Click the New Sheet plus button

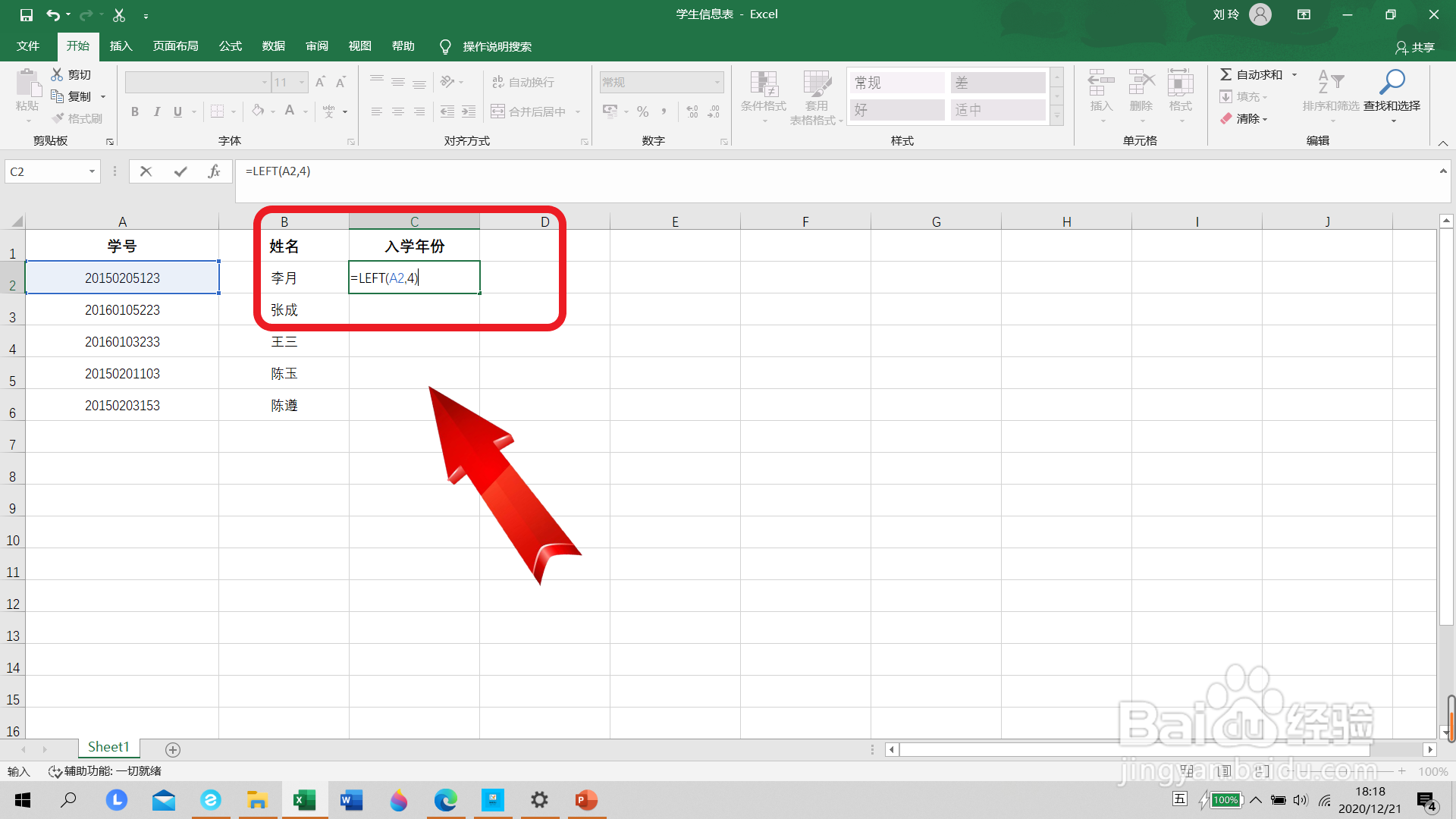tap(173, 749)
